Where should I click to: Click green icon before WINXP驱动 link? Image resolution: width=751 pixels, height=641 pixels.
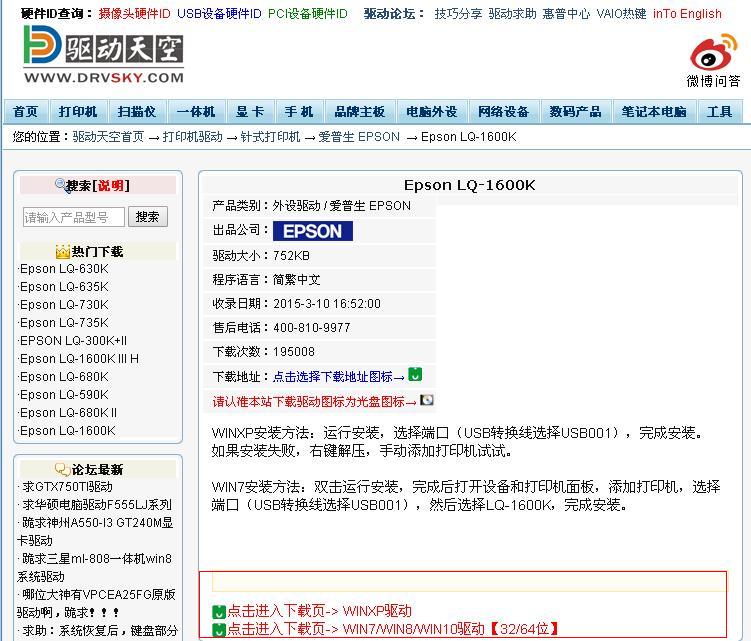pyautogui.click(x=219, y=612)
